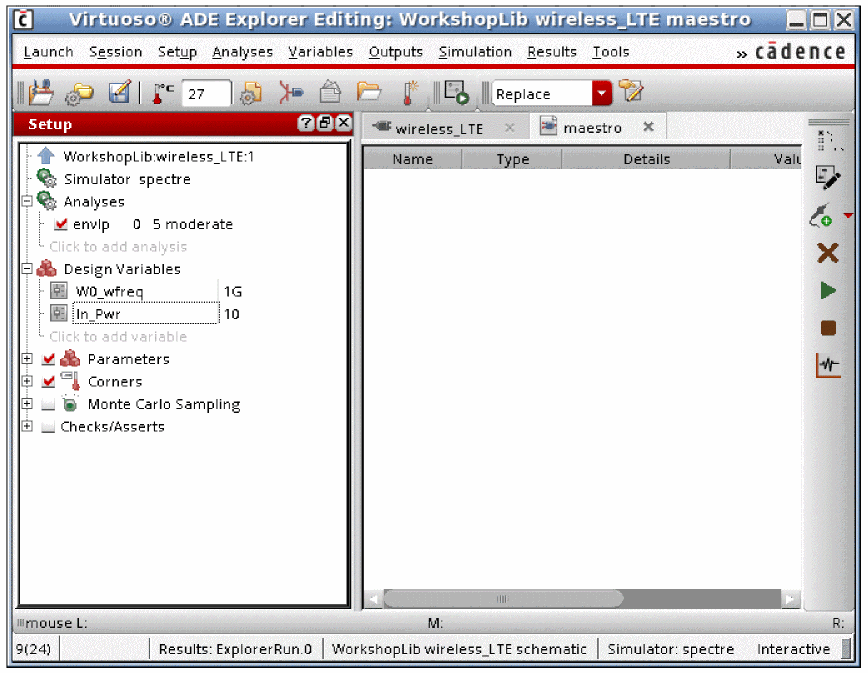Stop simulation with the brown stop button
Viewport: 868px width, 673px height.
(x=828, y=328)
